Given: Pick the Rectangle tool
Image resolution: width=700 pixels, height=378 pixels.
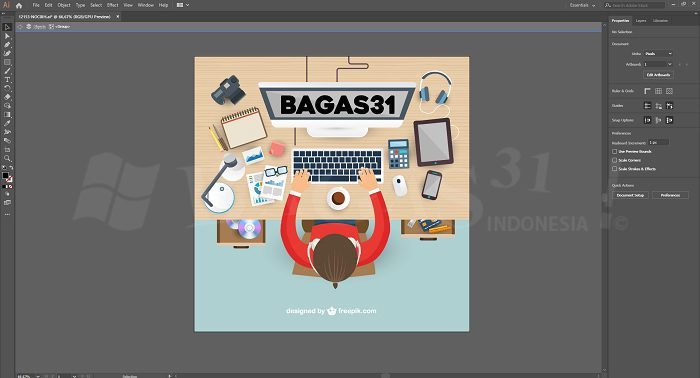Looking at the screenshot, I should pyautogui.click(x=7, y=62).
